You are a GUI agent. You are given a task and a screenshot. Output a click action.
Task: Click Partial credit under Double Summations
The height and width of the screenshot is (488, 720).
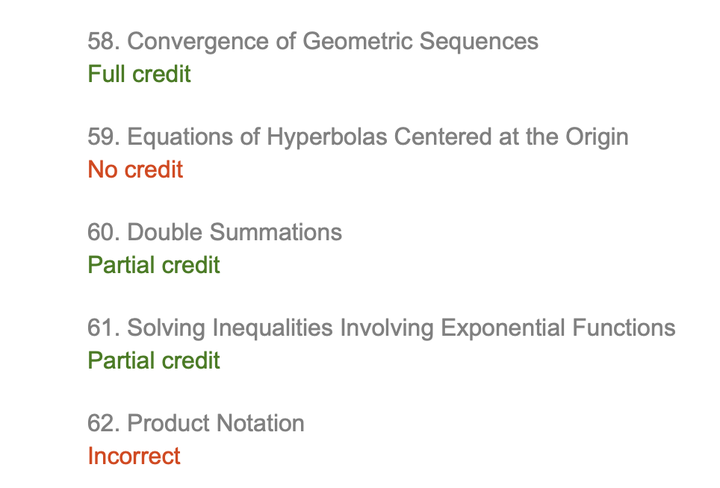154,265
